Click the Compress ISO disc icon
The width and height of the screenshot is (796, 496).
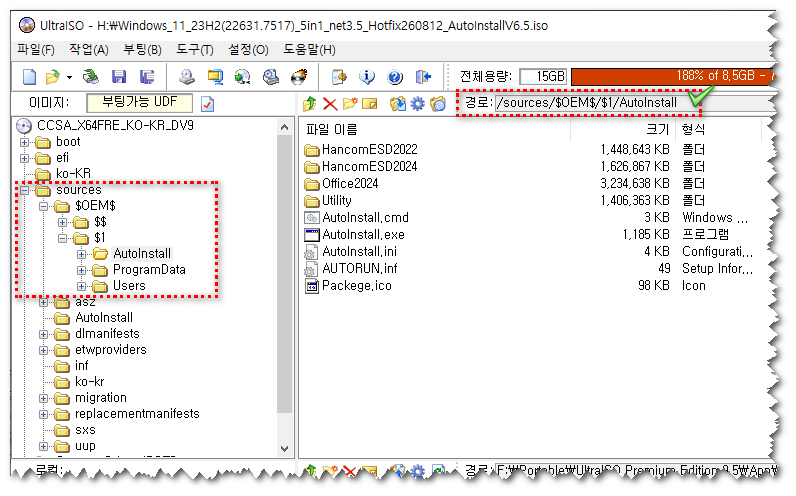click(243, 77)
